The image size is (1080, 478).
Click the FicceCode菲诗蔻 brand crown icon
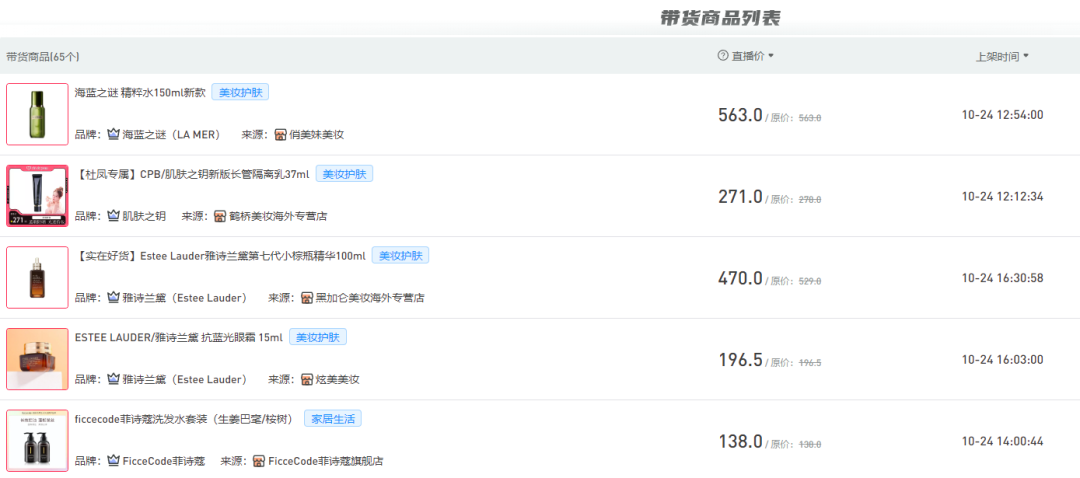click(113, 462)
